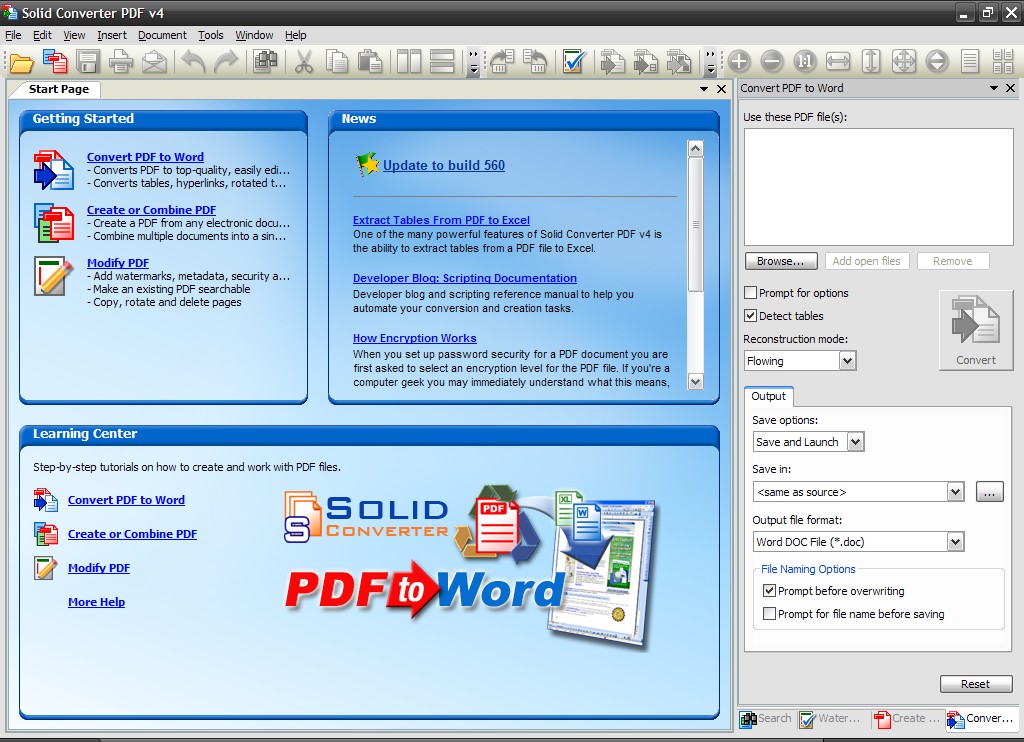Open the Reconstruction mode Flowing dropdown
Image resolution: width=1024 pixels, height=742 pixels.
pos(847,361)
